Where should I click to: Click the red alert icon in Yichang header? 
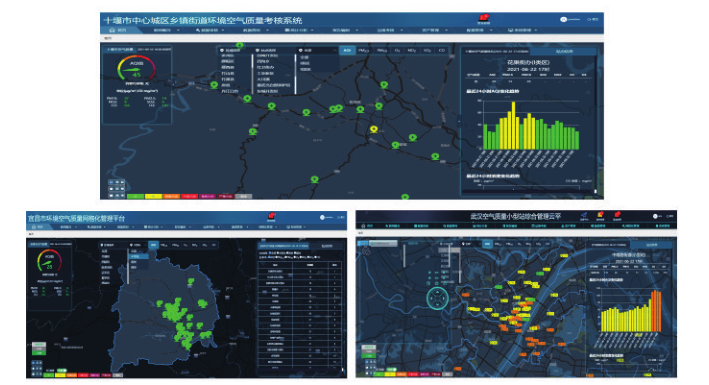(x=271, y=216)
